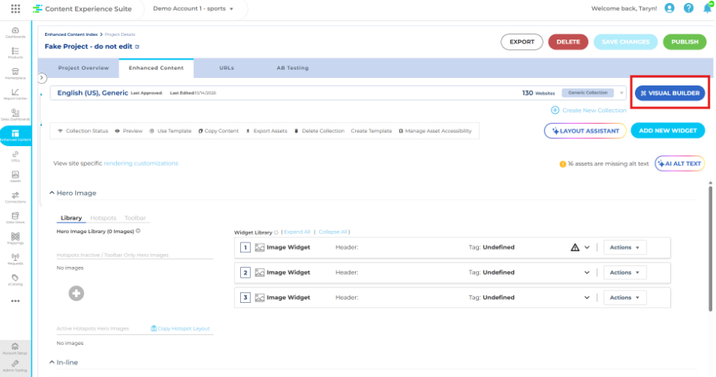Open the LAYOUT ASSISTANT
Viewport: 716px width, 377px height.
point(585,131)
